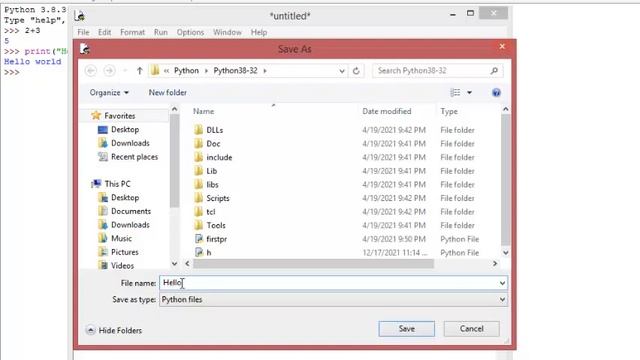The height and width of the screenshot is (360, 640).
Task: Open Downloads under Favorites
Action: (130, 143)
